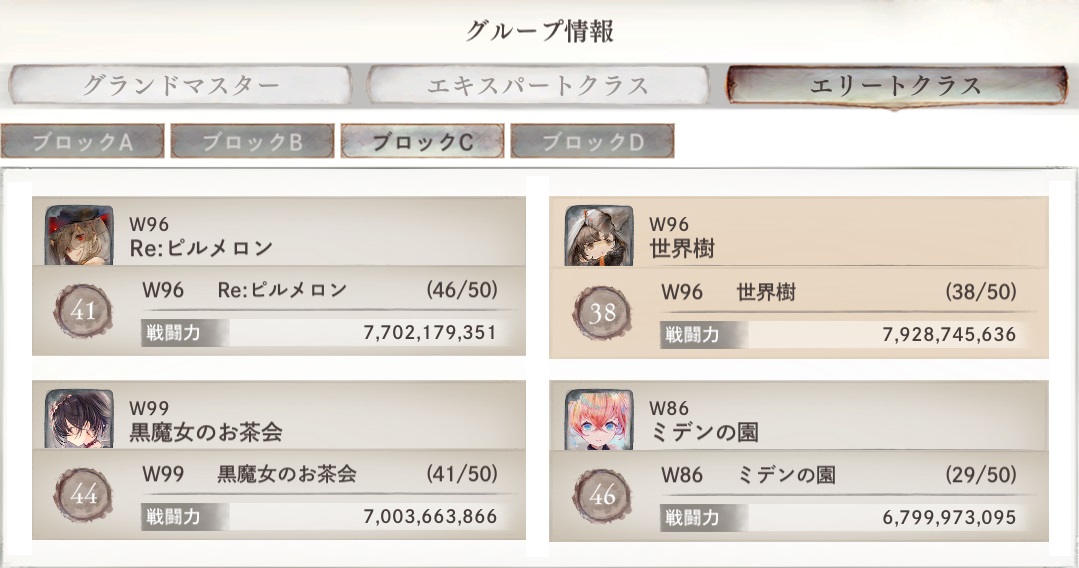Viewport: 1079px width, 568px height.
Task: Click ミデンの園 戦闘力 bar showing 6,799,973,095
Action: 839,517
